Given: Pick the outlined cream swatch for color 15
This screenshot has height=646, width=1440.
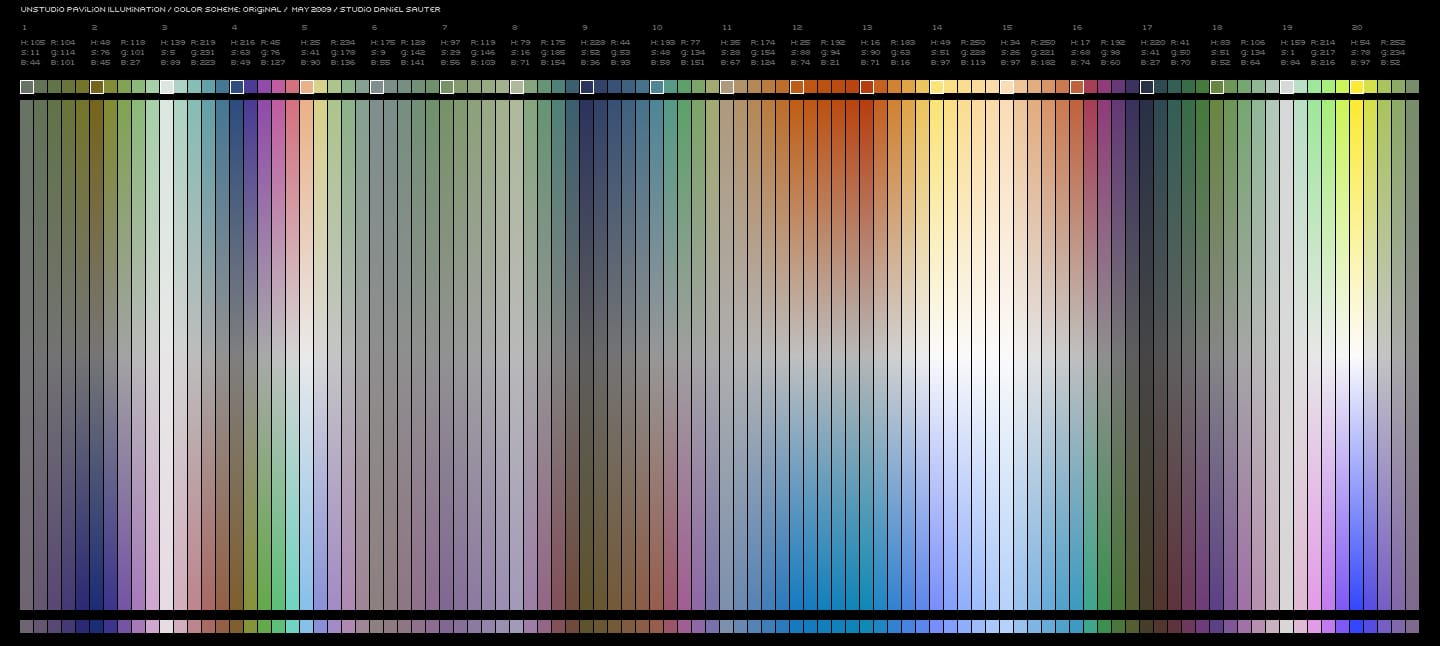Looking at the screenshot, I should pyautogui.click(x=1007, y=87).
